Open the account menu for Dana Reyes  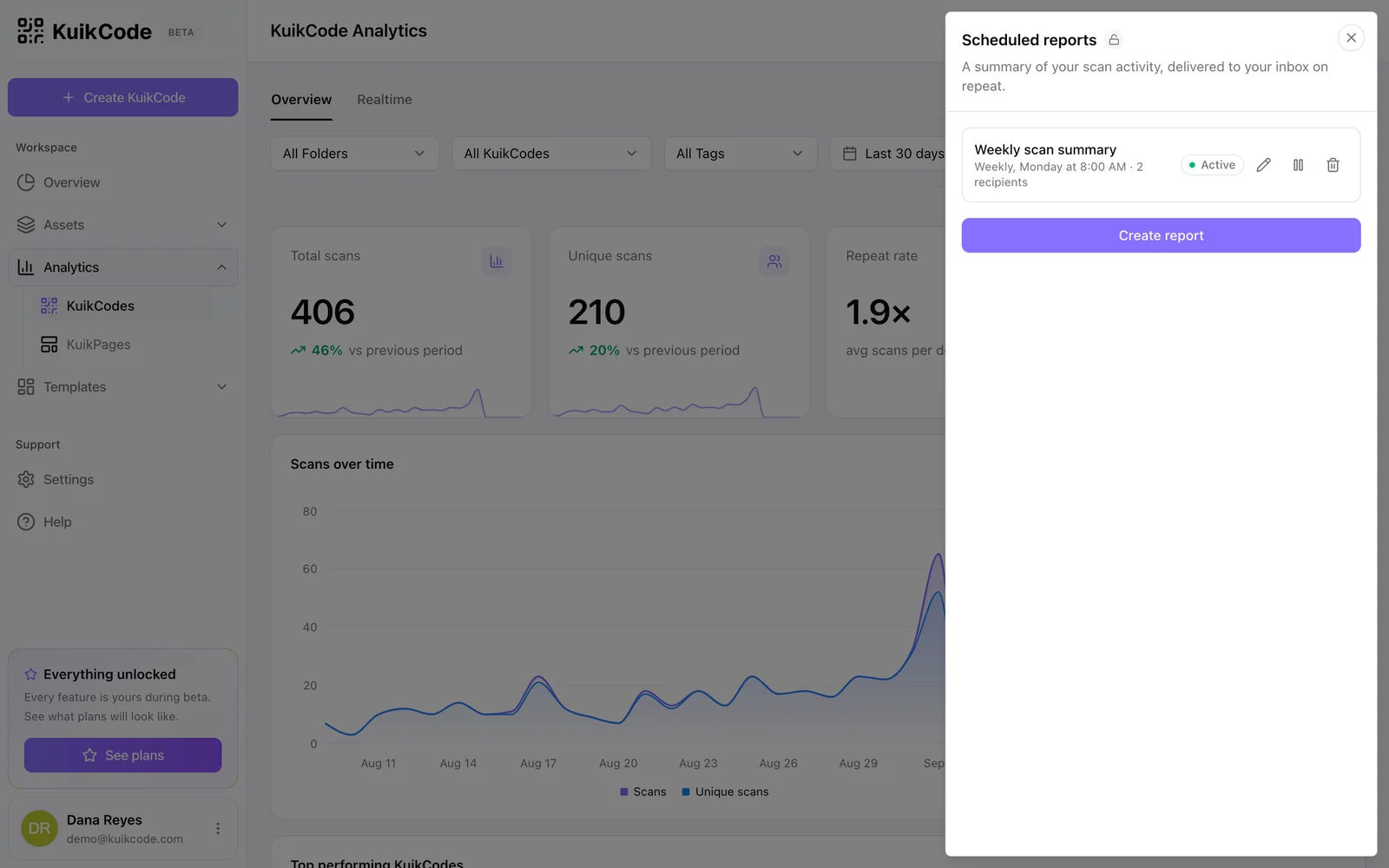pos(218,829)
